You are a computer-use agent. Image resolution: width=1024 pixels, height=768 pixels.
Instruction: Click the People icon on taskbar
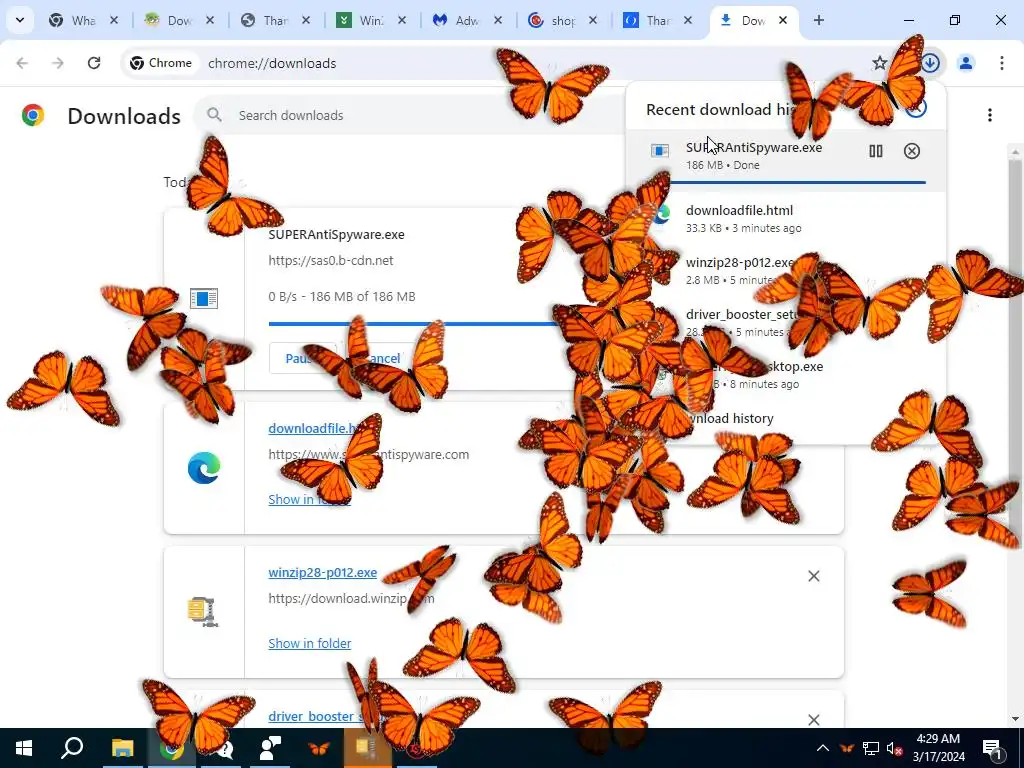[270, 748]
